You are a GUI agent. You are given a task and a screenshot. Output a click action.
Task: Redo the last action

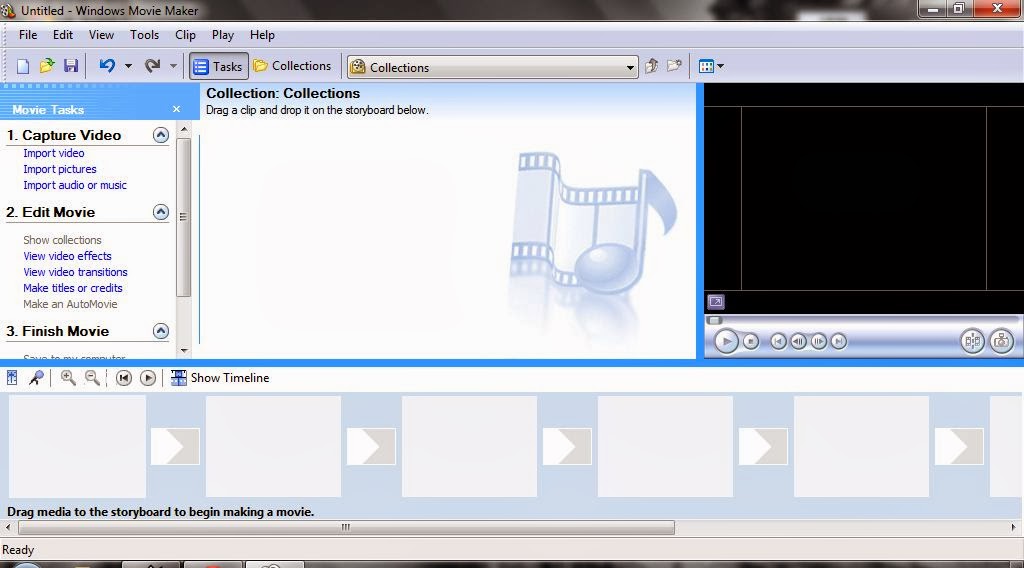(152, 66)
